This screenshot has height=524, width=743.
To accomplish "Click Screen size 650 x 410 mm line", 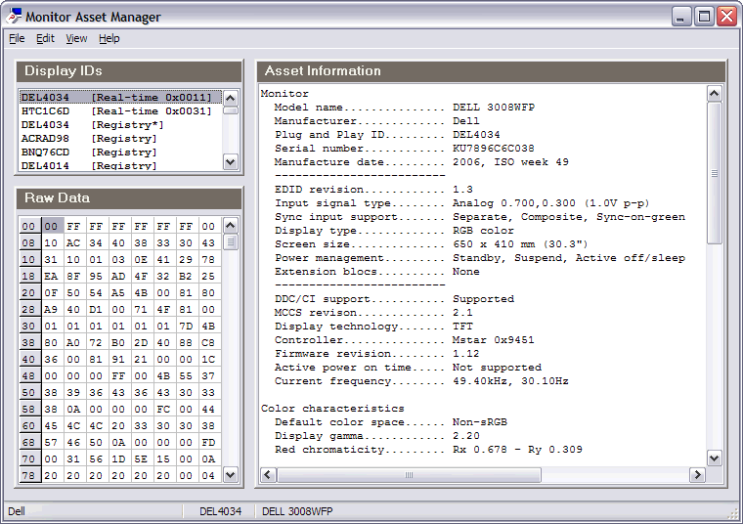I will click(x=431, y=244).
